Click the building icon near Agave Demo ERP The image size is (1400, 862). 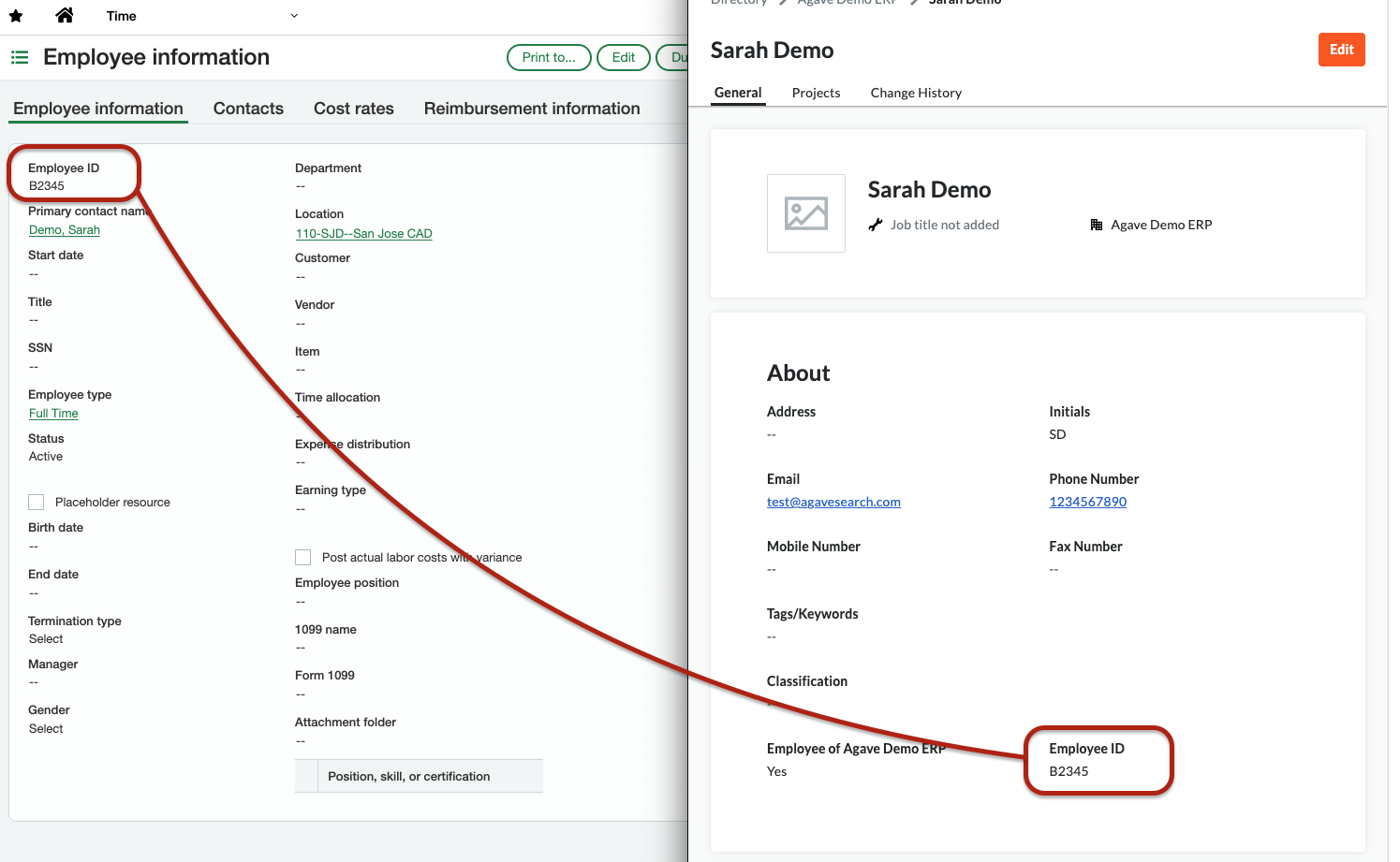click(1097, 225)
